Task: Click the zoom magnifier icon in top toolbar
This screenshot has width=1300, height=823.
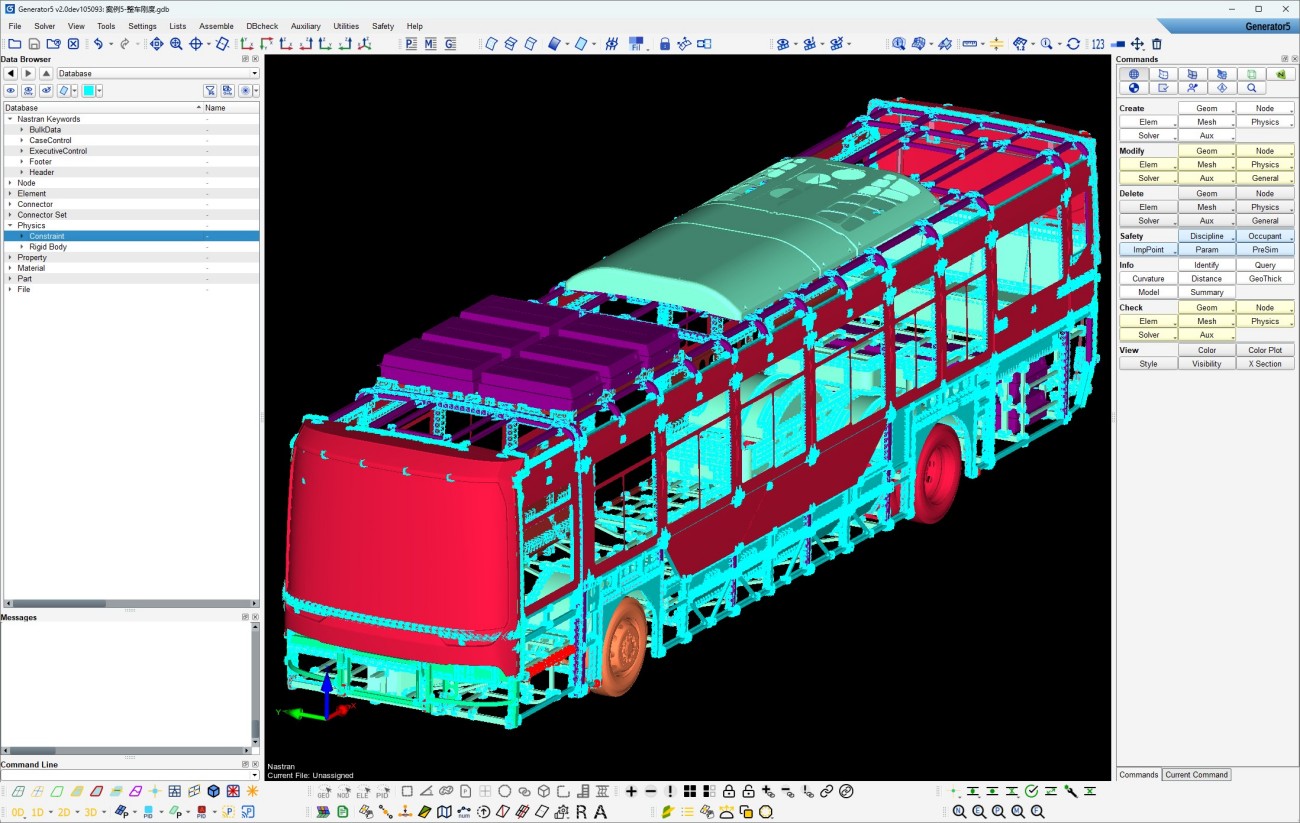Action: [176, 44]
